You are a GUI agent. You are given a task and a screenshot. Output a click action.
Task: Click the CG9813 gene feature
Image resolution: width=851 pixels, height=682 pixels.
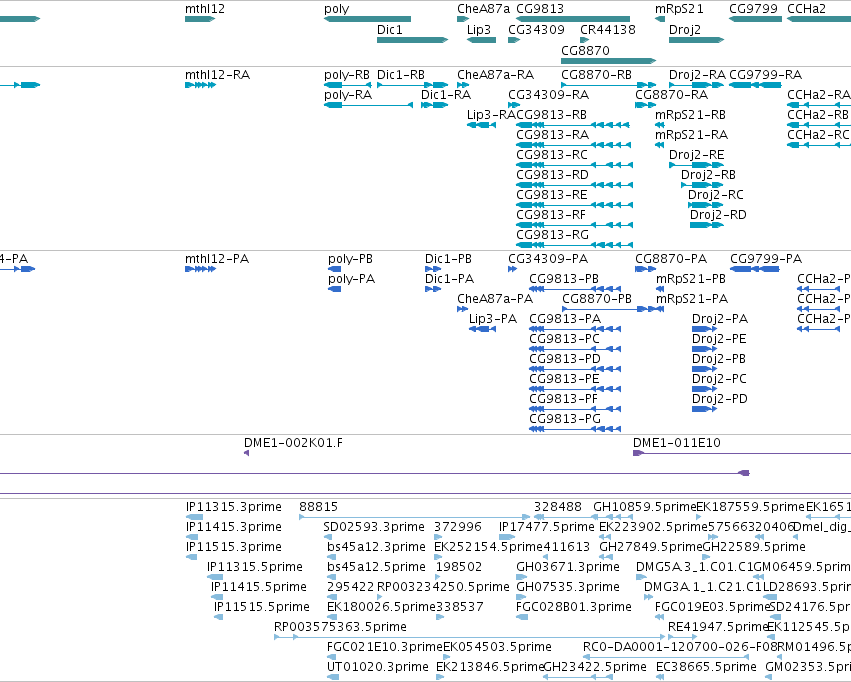pos(573,19)
